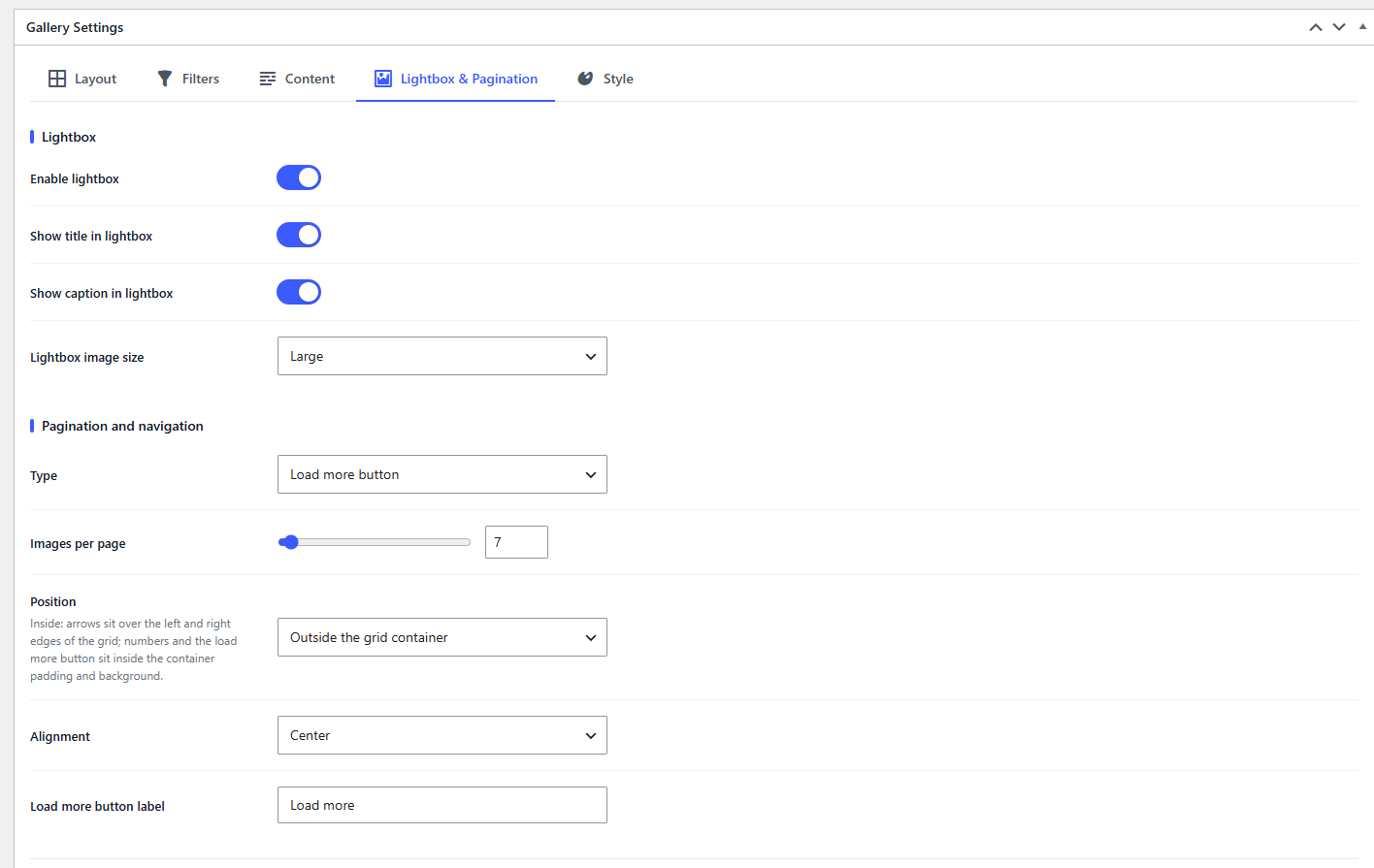Toggle Show caption in lightbox
This screenshot has width=1374, height=868.
coord(299,292)
